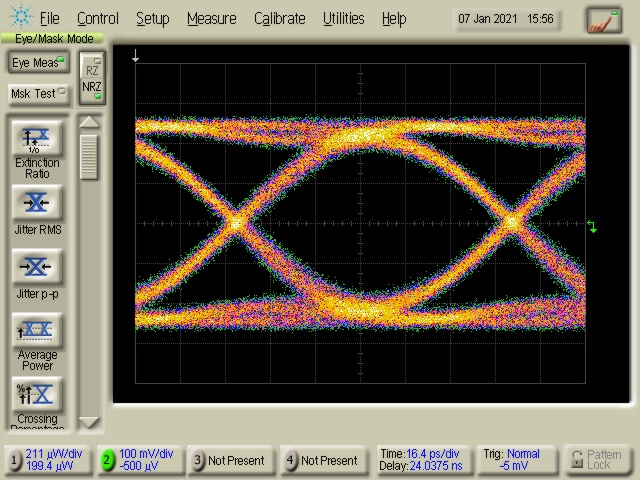Click the Jitter RMS measurement icon
This screenshot has height=480, width=640.
coord(37,203)
